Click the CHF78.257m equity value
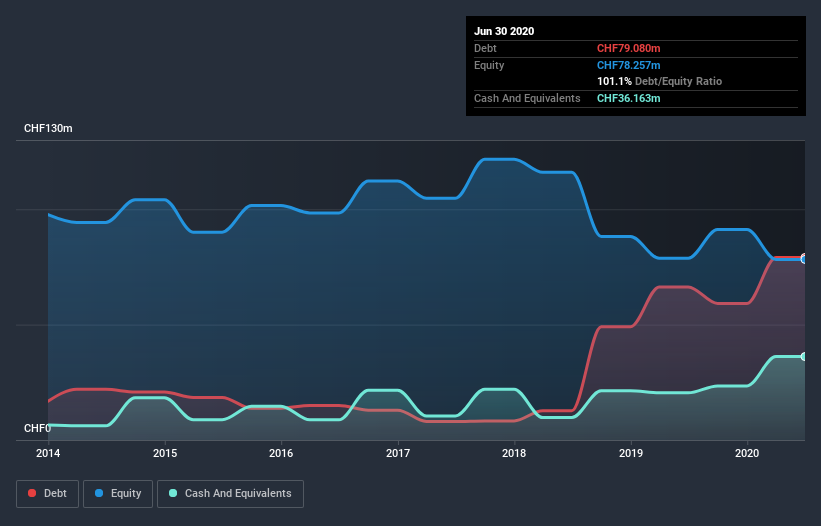This screenshot has width=821, height=526. (x=628, y=65)
